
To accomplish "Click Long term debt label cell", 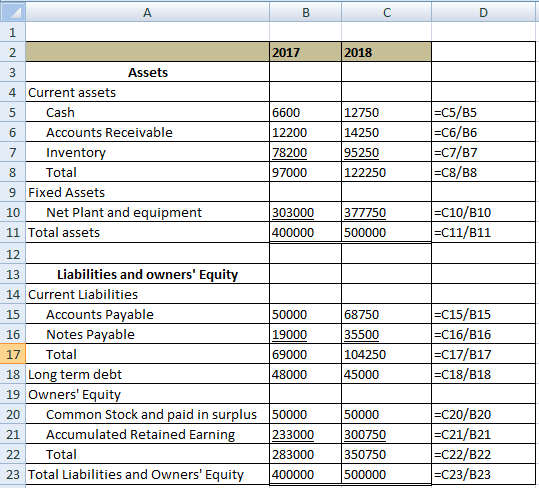I will coord(147,374).
